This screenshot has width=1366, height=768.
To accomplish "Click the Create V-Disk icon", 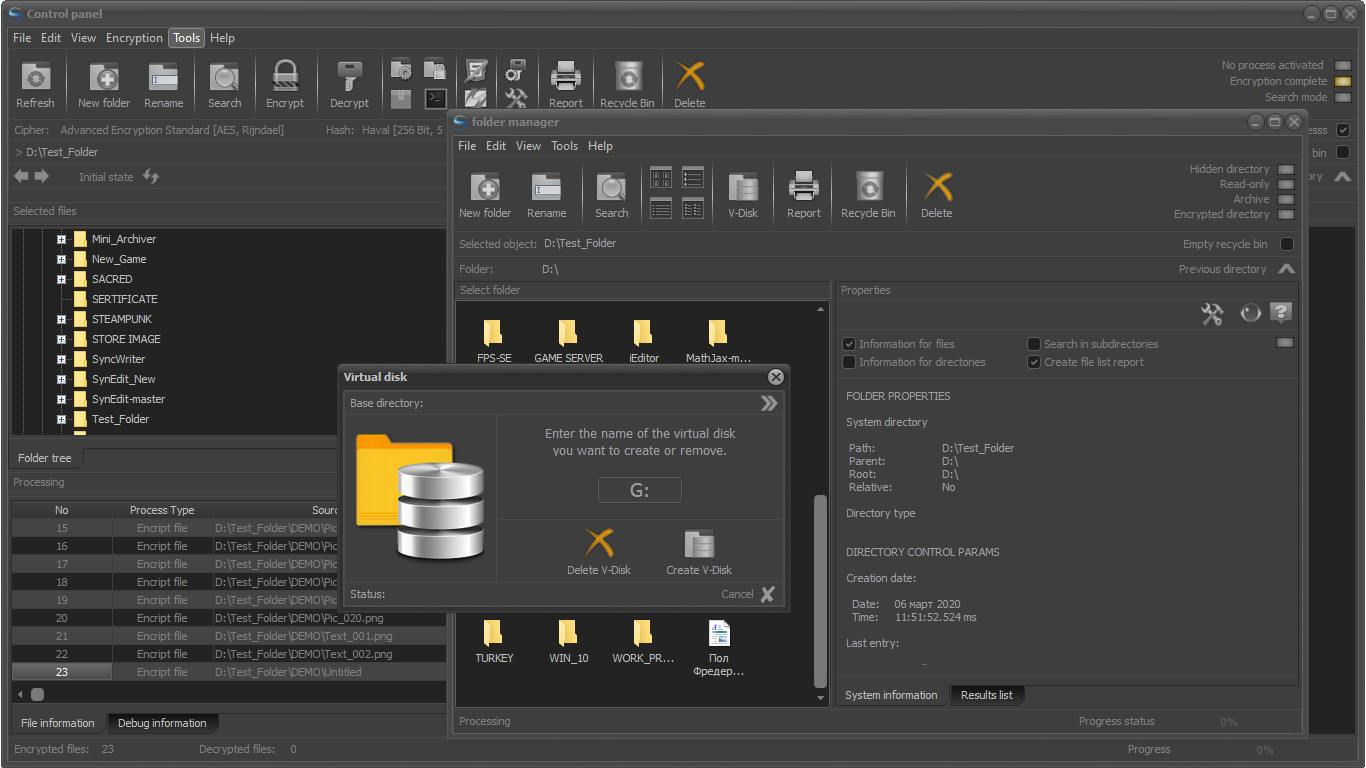I will tap(699, 545).
